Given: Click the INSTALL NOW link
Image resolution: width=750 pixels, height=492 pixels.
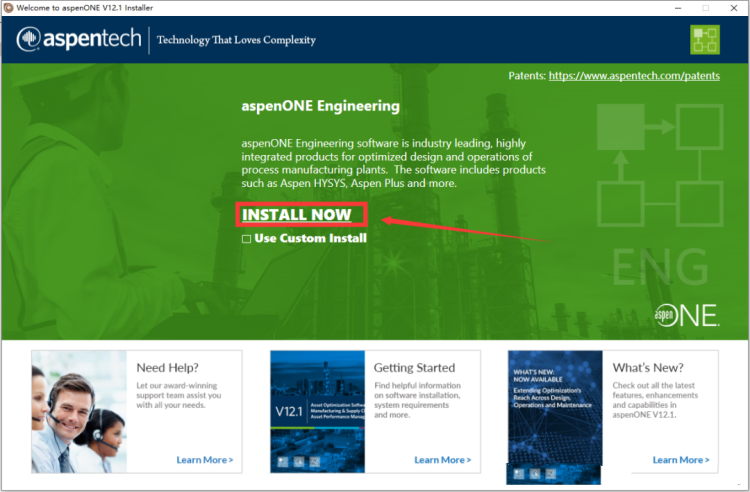Looking at the screenshot, I should (297, 215).
